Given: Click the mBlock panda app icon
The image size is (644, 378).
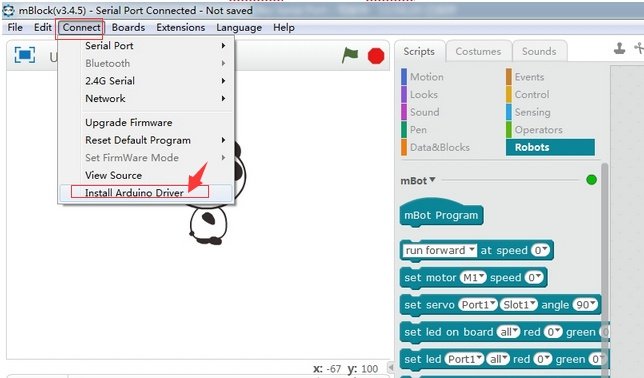Looking at the screenshot, I should coord(8,10).
